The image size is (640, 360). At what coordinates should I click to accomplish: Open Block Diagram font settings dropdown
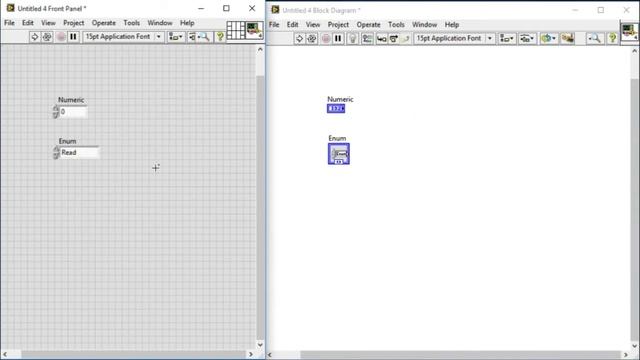tap(454, 38)
